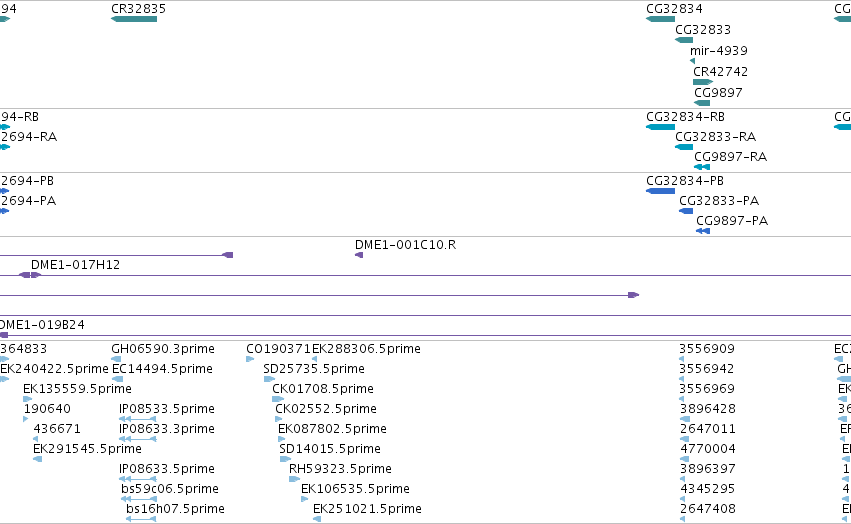Select protein CG32834-PB
The image size is (851, 524).
click(661, 191)
